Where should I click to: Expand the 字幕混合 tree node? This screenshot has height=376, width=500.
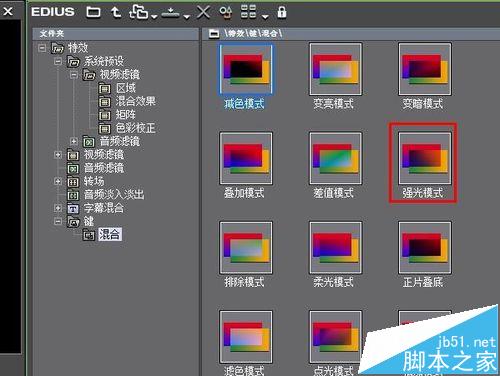[58, 208]
